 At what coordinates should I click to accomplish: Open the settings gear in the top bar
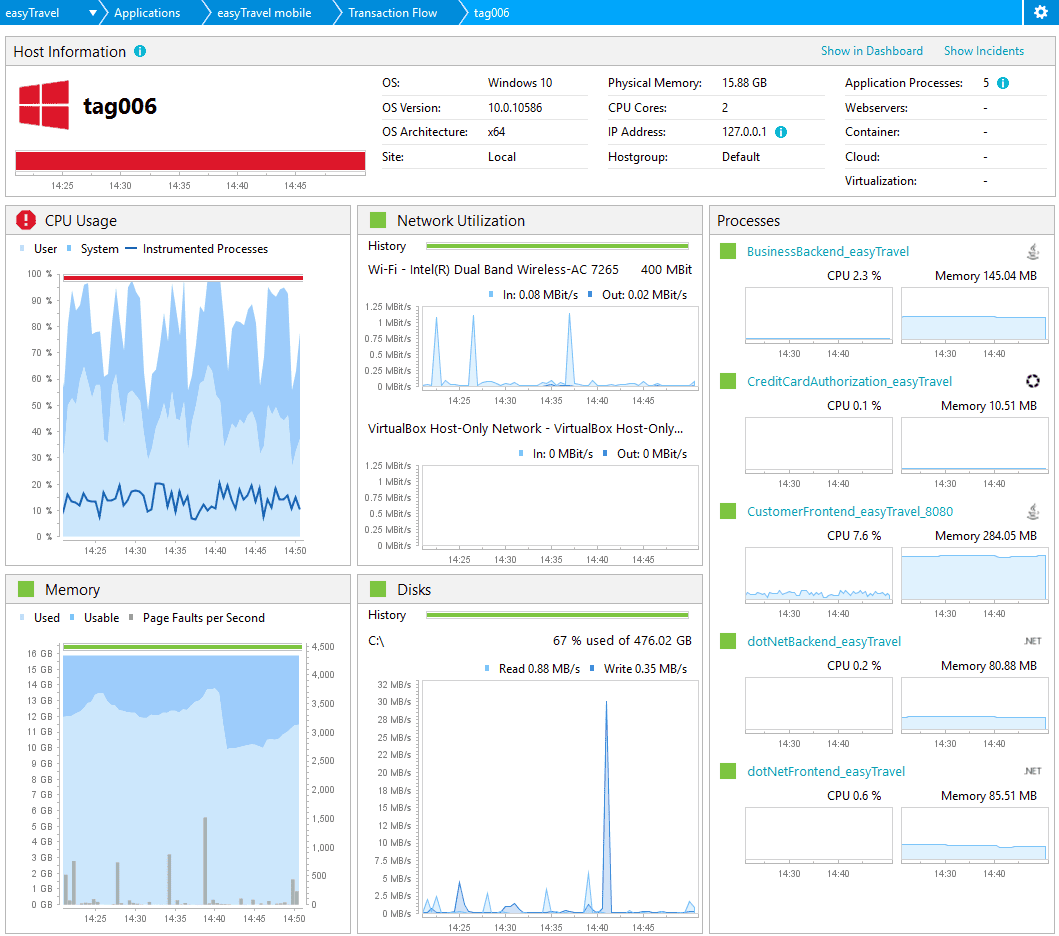tap(1041, 12)
